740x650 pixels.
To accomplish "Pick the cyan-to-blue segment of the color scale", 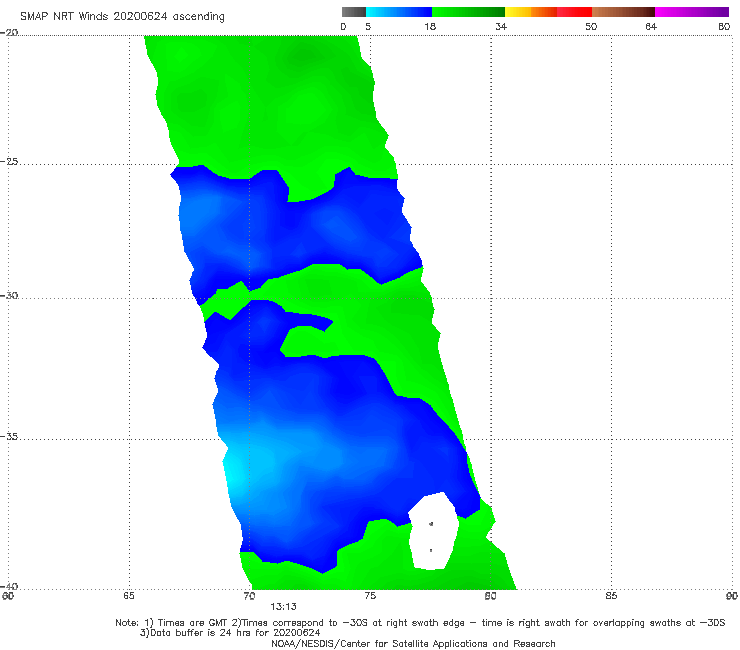I will point(399,12).
